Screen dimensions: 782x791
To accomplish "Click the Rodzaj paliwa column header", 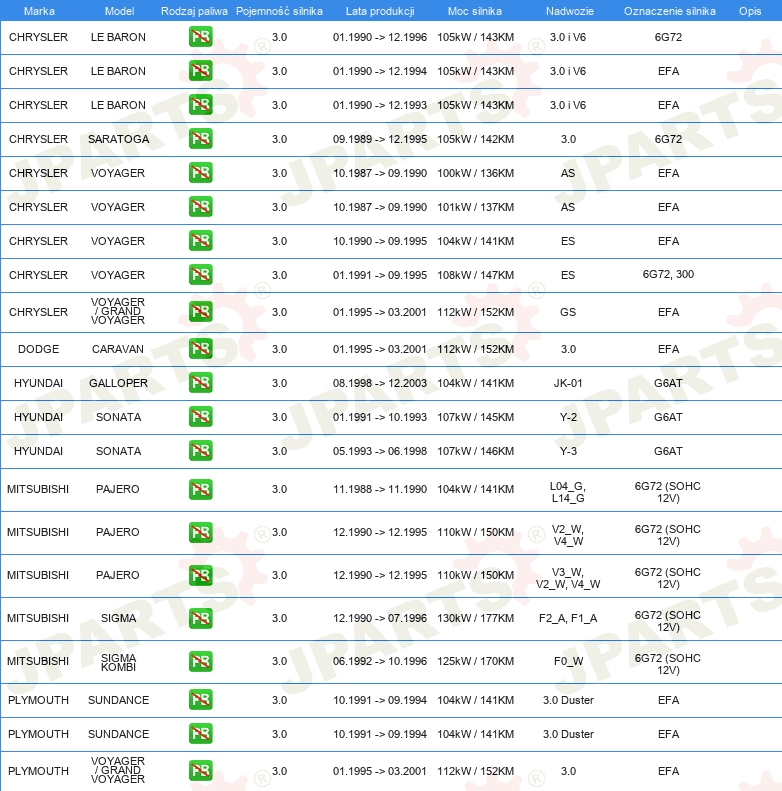I will [x=194, y=11].
